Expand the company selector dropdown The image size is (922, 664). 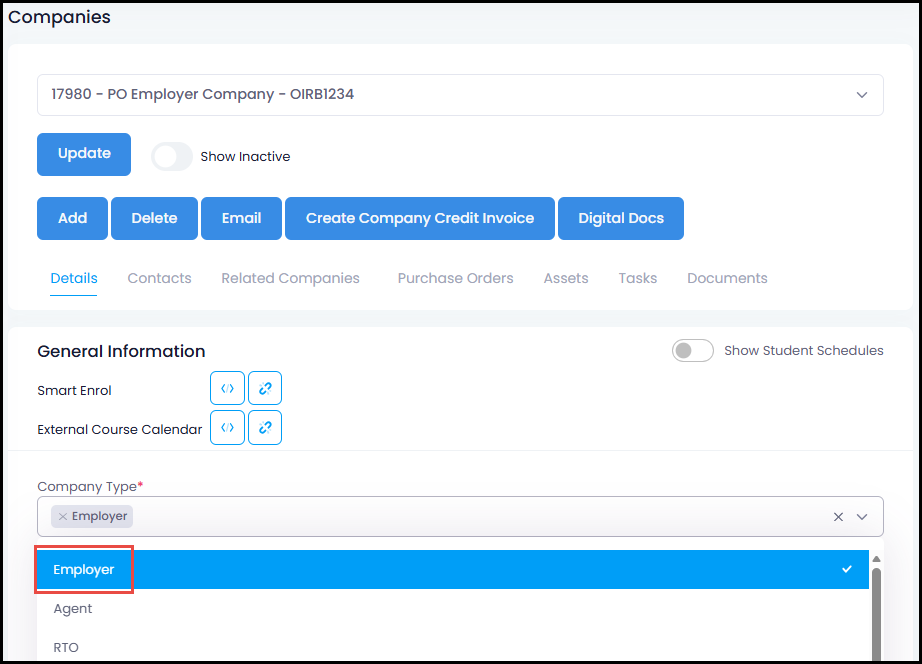pyautogui.click(x=861, y=95)
